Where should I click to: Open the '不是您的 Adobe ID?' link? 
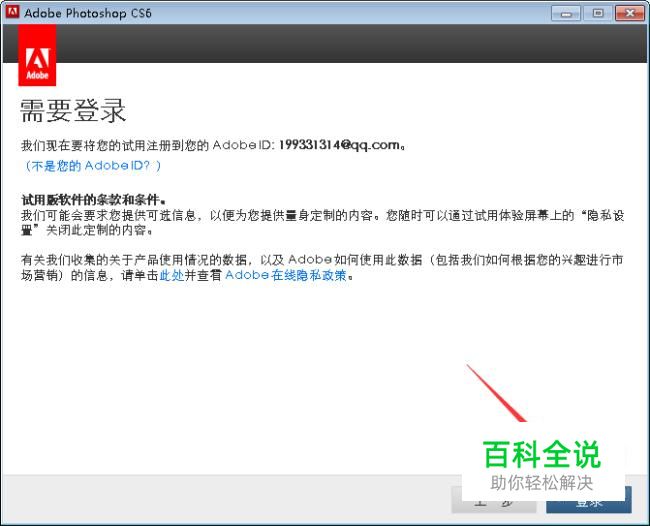(x=92, y=166)
